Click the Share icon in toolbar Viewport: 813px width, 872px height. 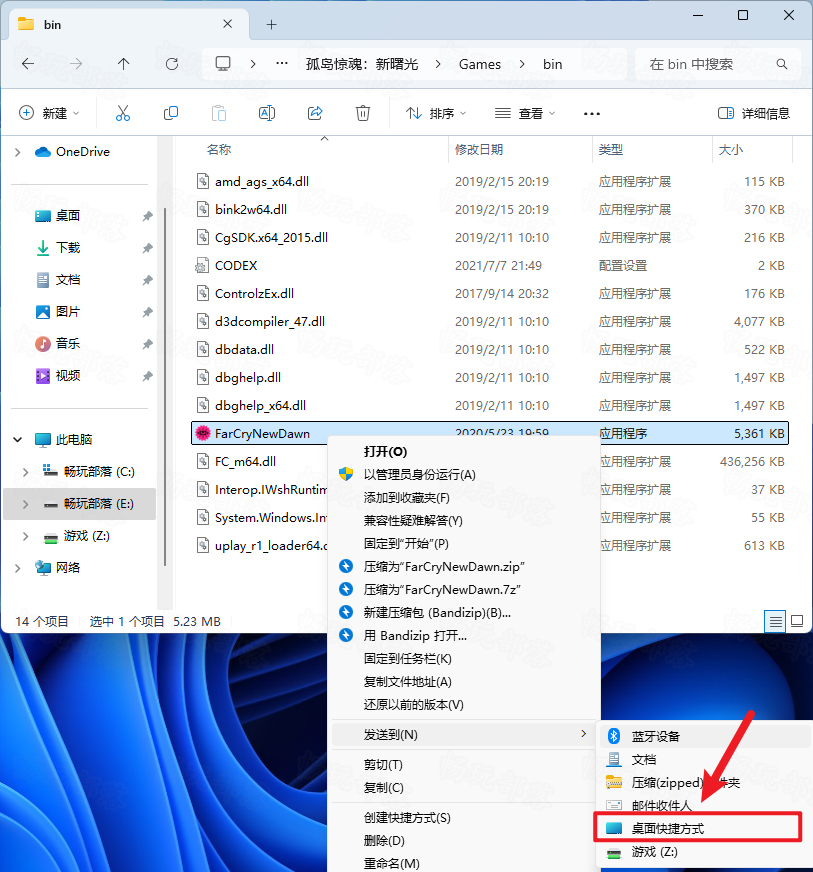pos(315,113)
